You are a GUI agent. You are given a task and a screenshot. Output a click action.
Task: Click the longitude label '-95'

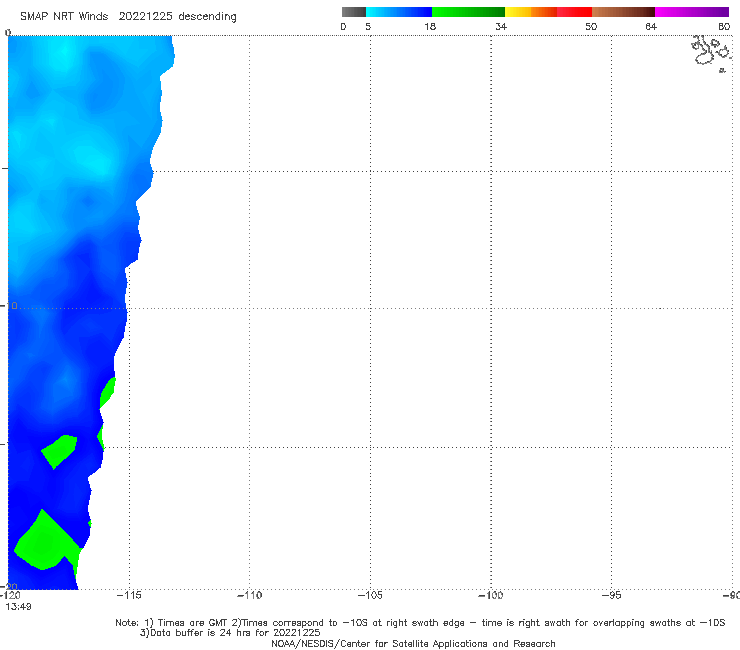point(612,595)
